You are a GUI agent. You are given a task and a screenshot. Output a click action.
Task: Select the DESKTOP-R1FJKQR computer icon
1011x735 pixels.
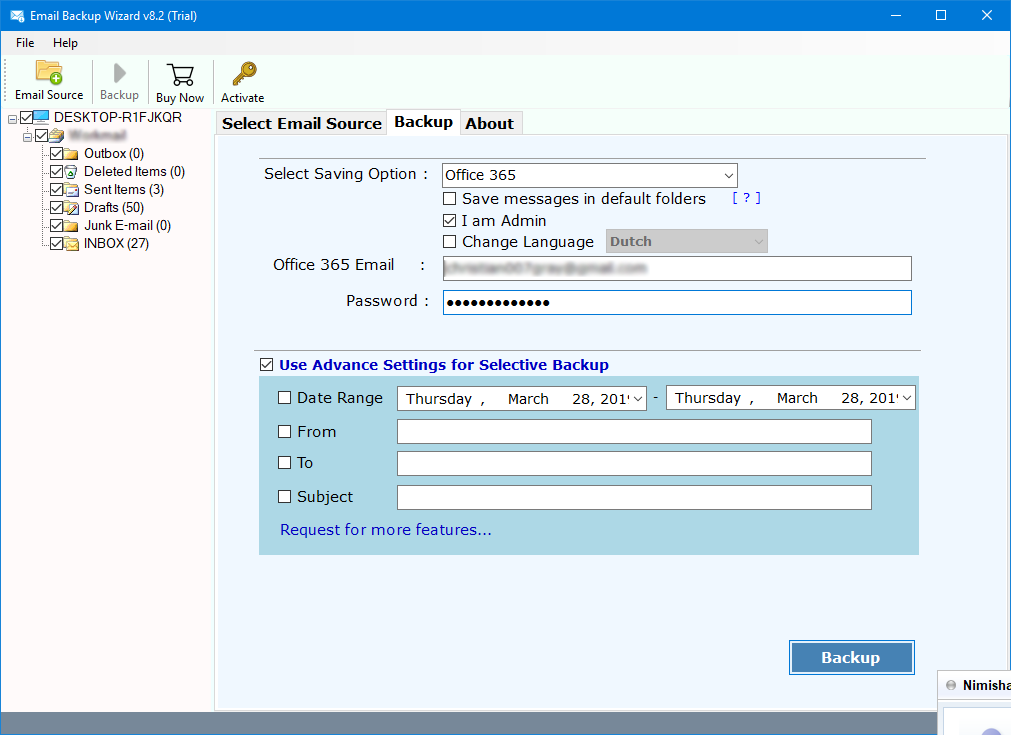pyautogui.click(x=41, y=117)
